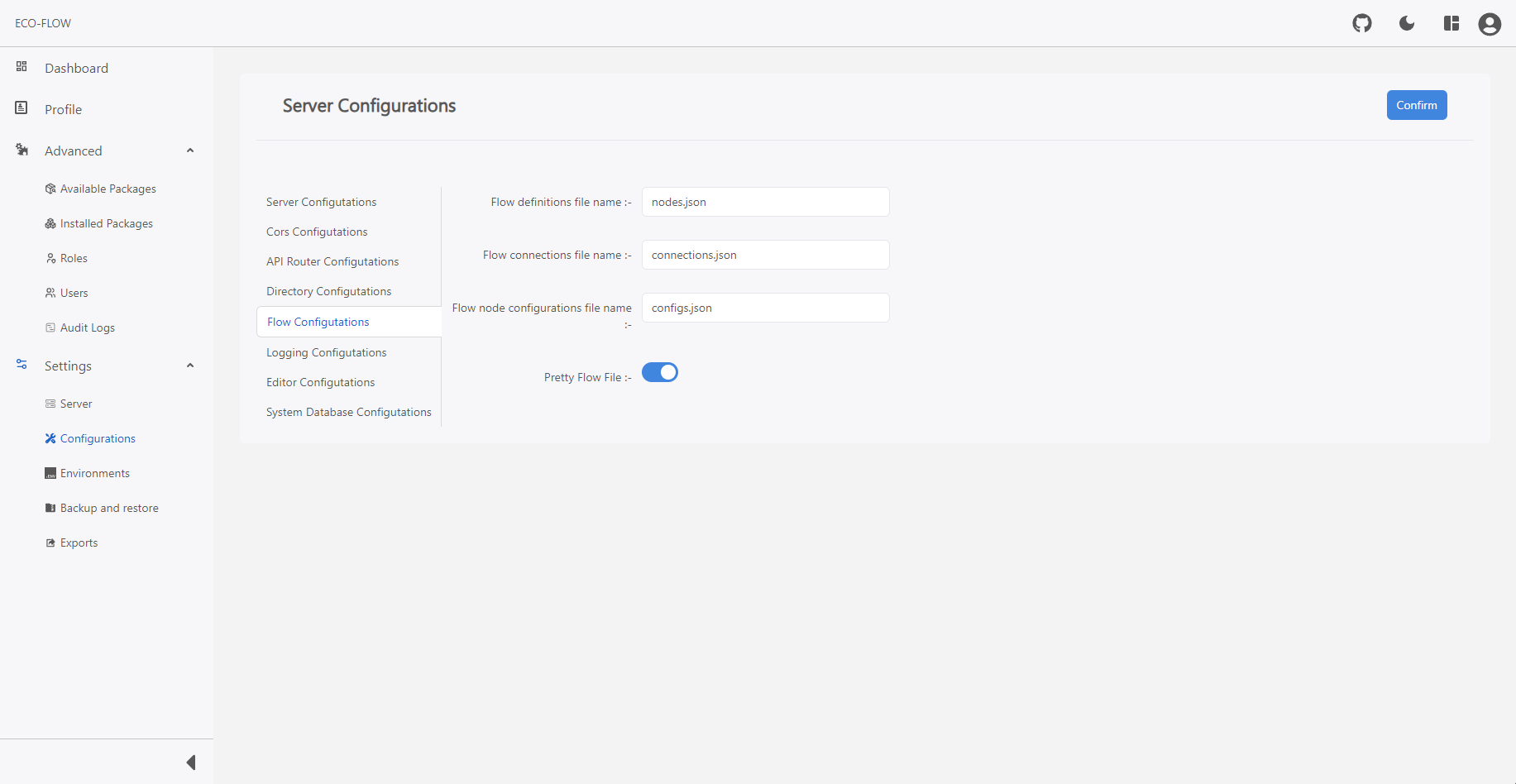Click the Profile icon in sidebar
The width and height of the screenshot is (1516, 784).
tap(22, 108)
